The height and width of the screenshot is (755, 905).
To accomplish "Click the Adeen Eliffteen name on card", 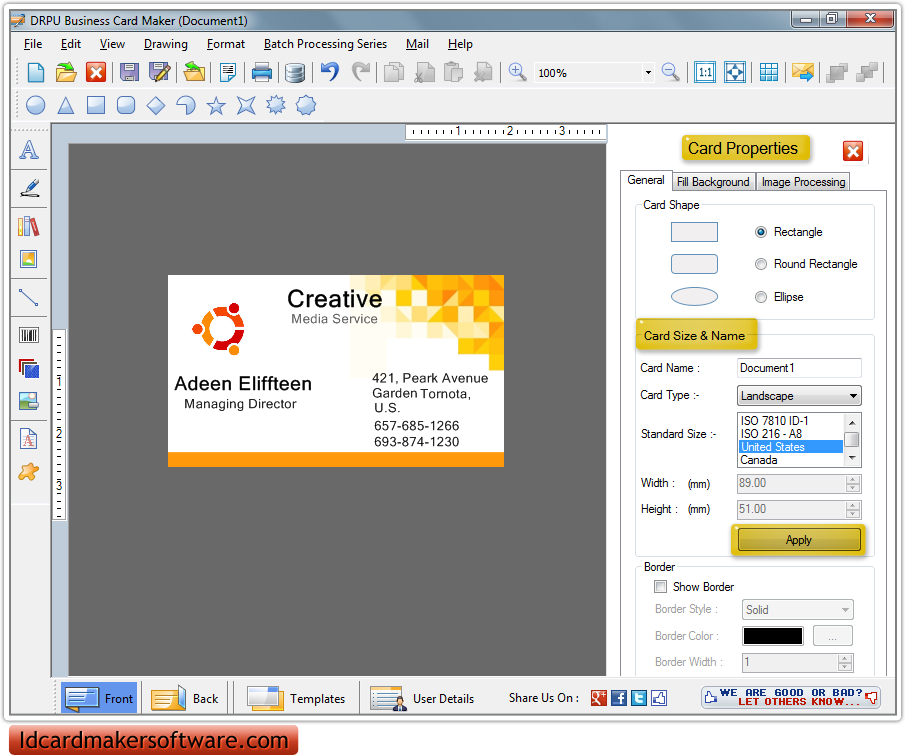I will (243, 384).
